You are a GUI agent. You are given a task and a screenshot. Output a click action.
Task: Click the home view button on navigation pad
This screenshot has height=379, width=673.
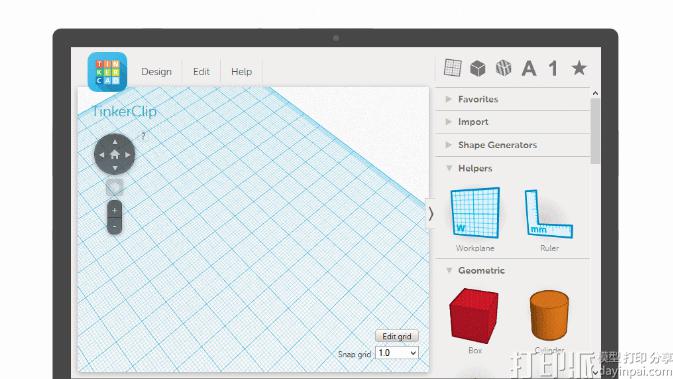pyautogui.click(x=115, y=155)
